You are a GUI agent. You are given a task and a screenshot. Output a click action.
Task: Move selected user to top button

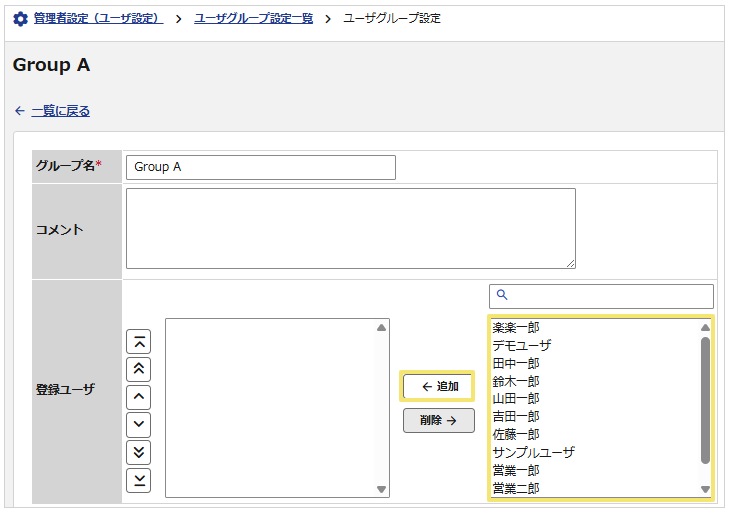(x=139, y=342)
